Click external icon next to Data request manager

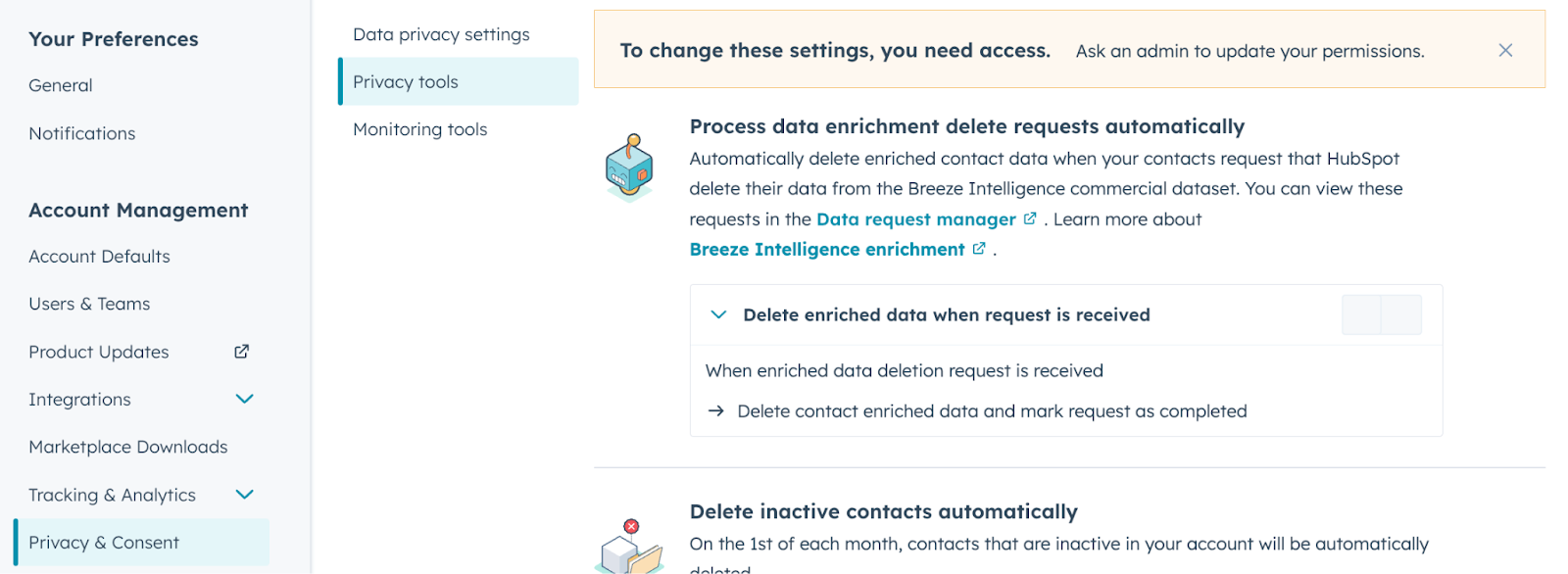point(1030,218)
